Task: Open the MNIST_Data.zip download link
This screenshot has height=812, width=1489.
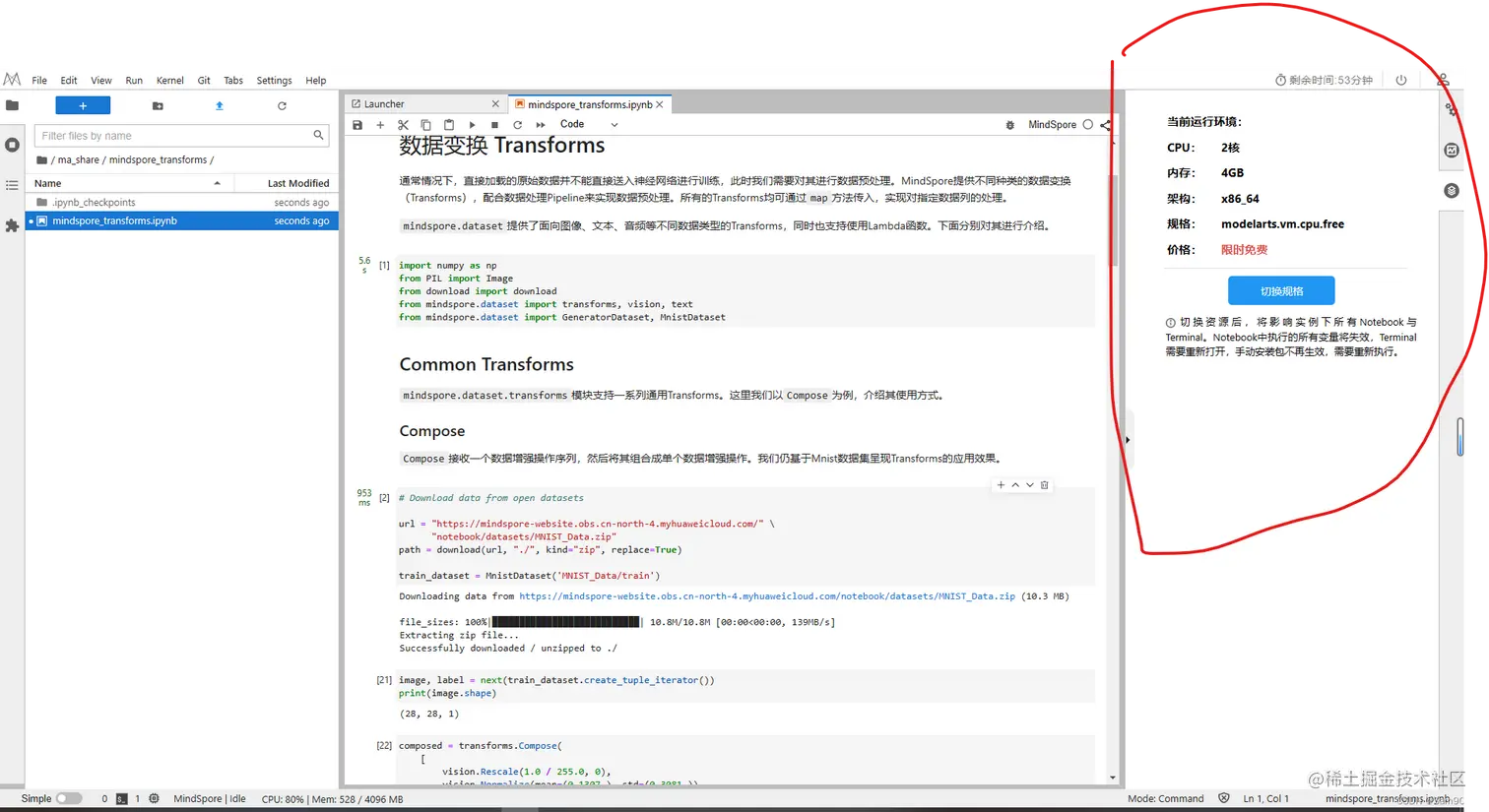Action: pos(766,596)
